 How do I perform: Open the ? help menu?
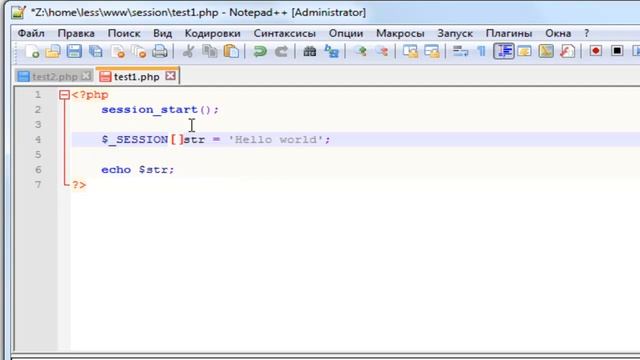coord(587,33)
